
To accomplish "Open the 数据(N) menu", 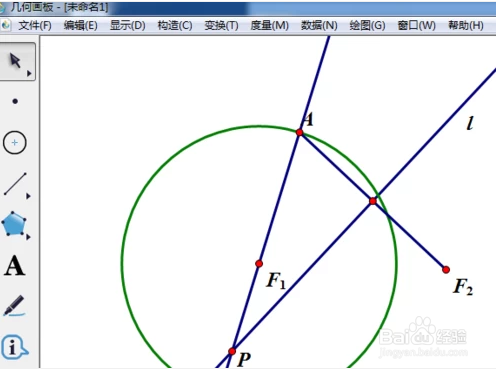I will pos(319,25).
